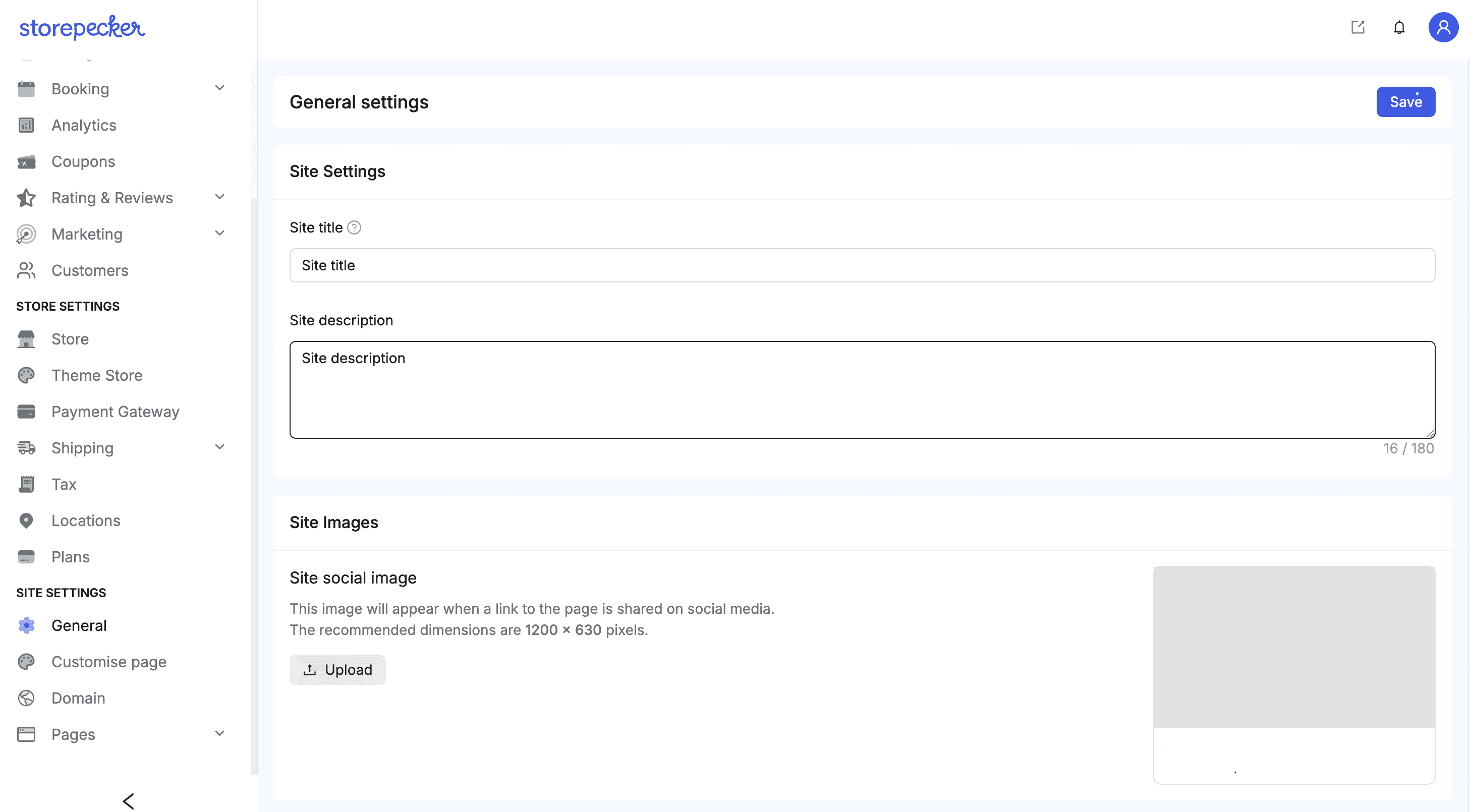This screenshot has width=1470, height=812.
Task: Go to the Customise page menu item
Action: coord(108,662)
